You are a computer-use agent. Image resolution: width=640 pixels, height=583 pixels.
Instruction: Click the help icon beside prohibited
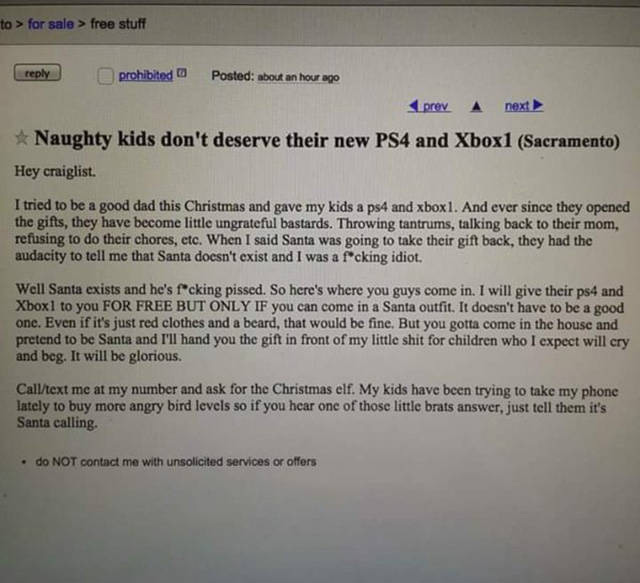pos(183,73)
